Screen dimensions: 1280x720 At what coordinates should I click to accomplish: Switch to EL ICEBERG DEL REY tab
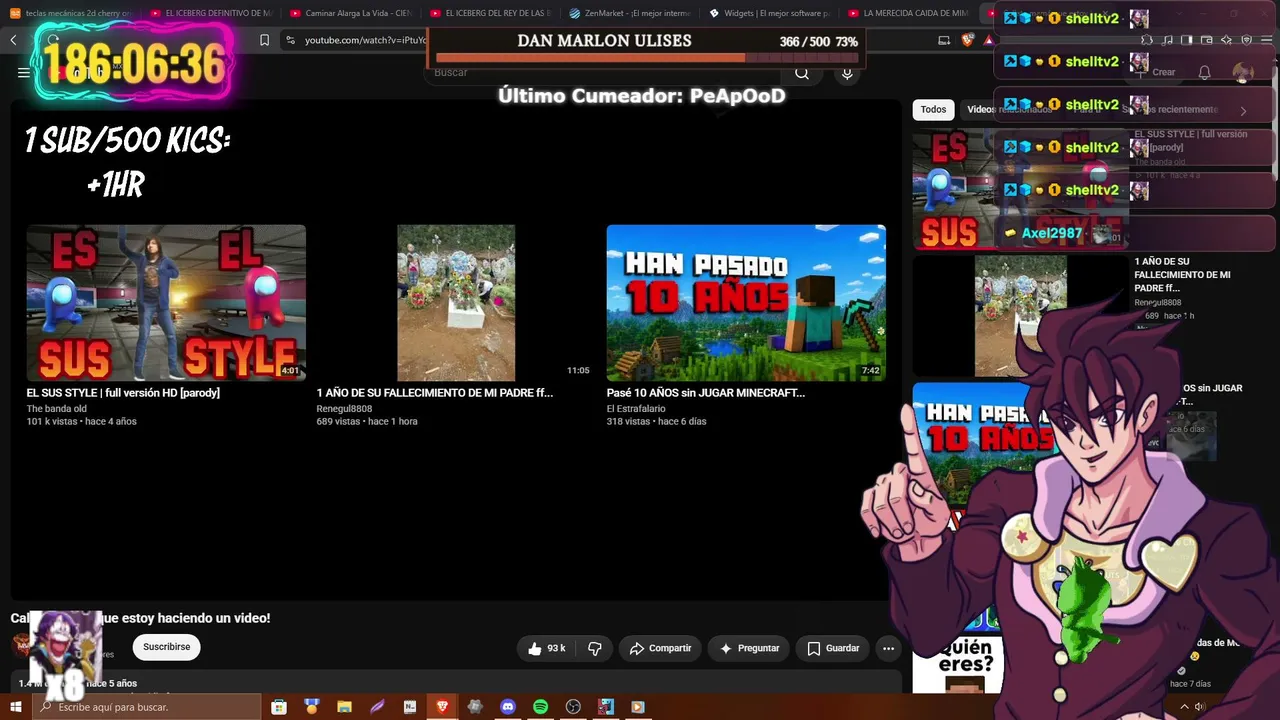(491, 13)
